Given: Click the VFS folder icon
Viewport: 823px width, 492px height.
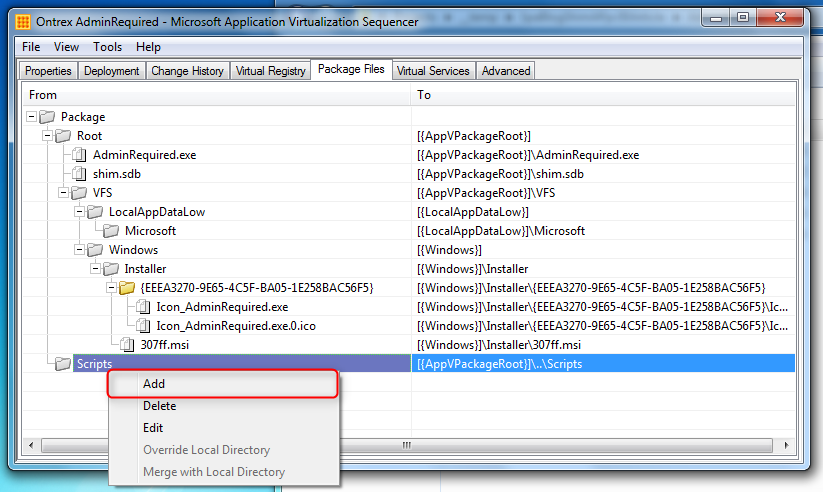Looking at the screenshot, I should pos(79,193).
